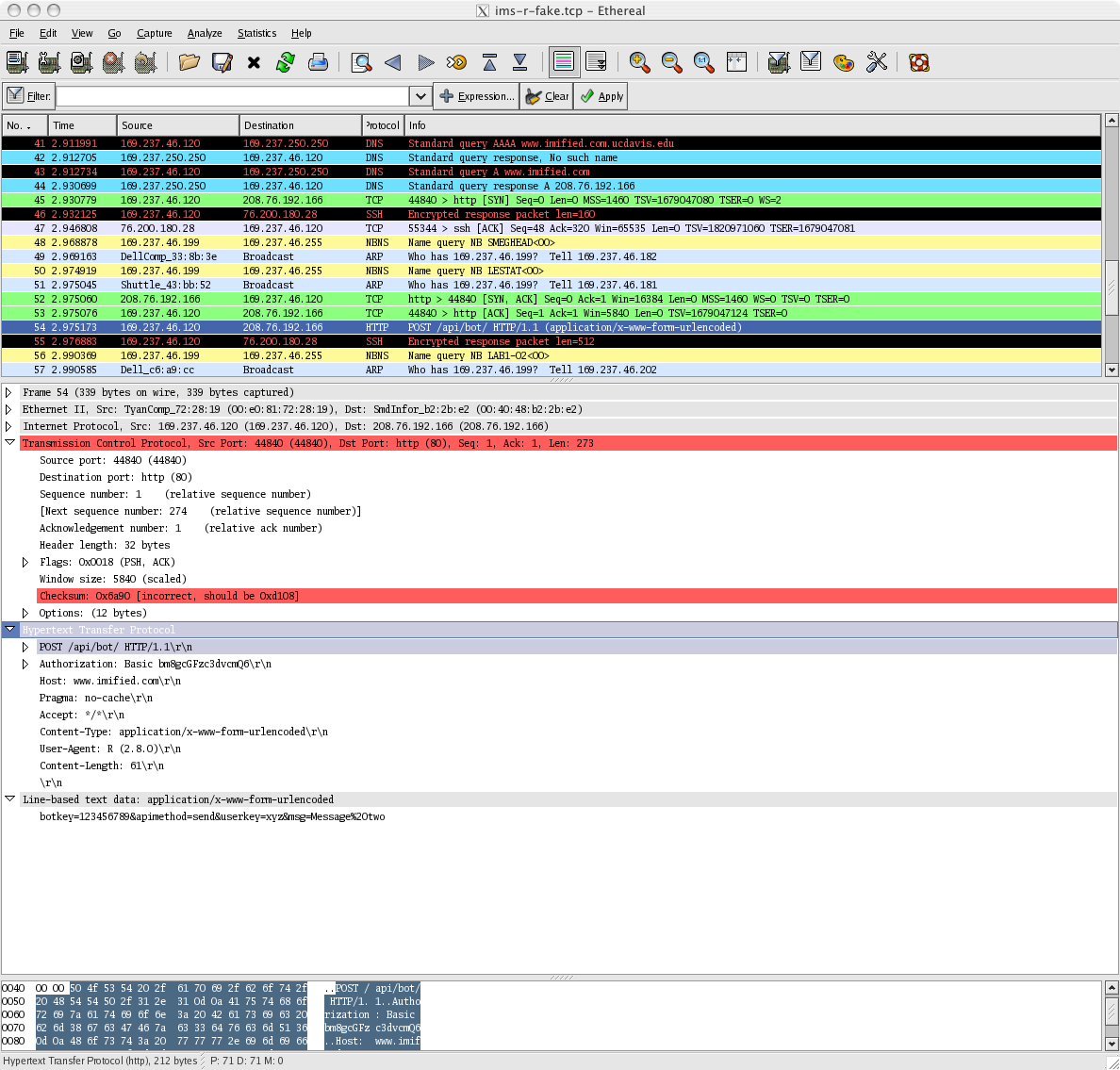The image size is (1120, 1070).
Task: Open preferences wrench icon
Action: tap(877, 63)
